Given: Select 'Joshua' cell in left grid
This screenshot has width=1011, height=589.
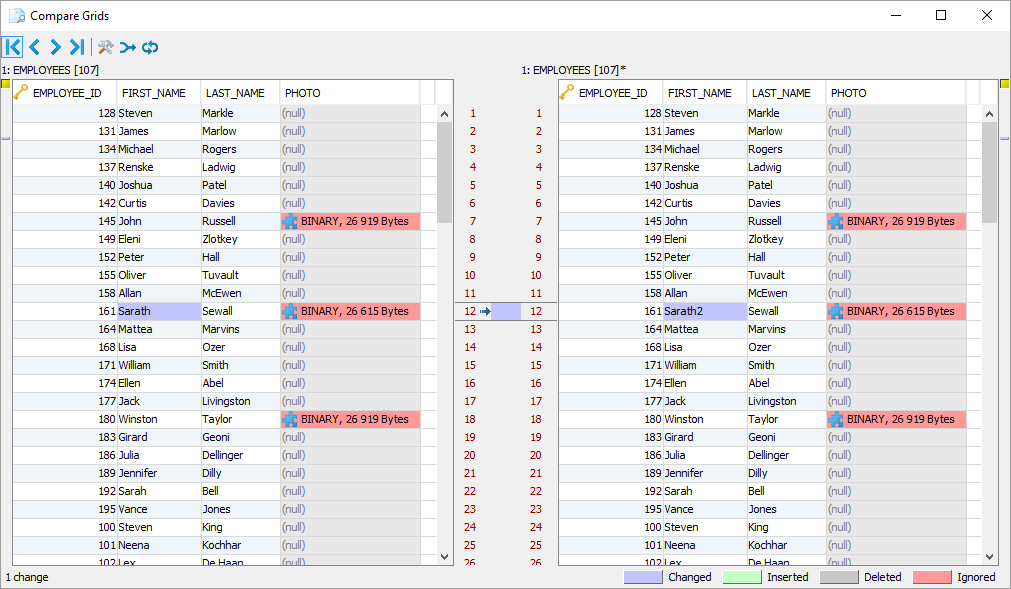Looking at the screenshot, I should pos(159,185).
